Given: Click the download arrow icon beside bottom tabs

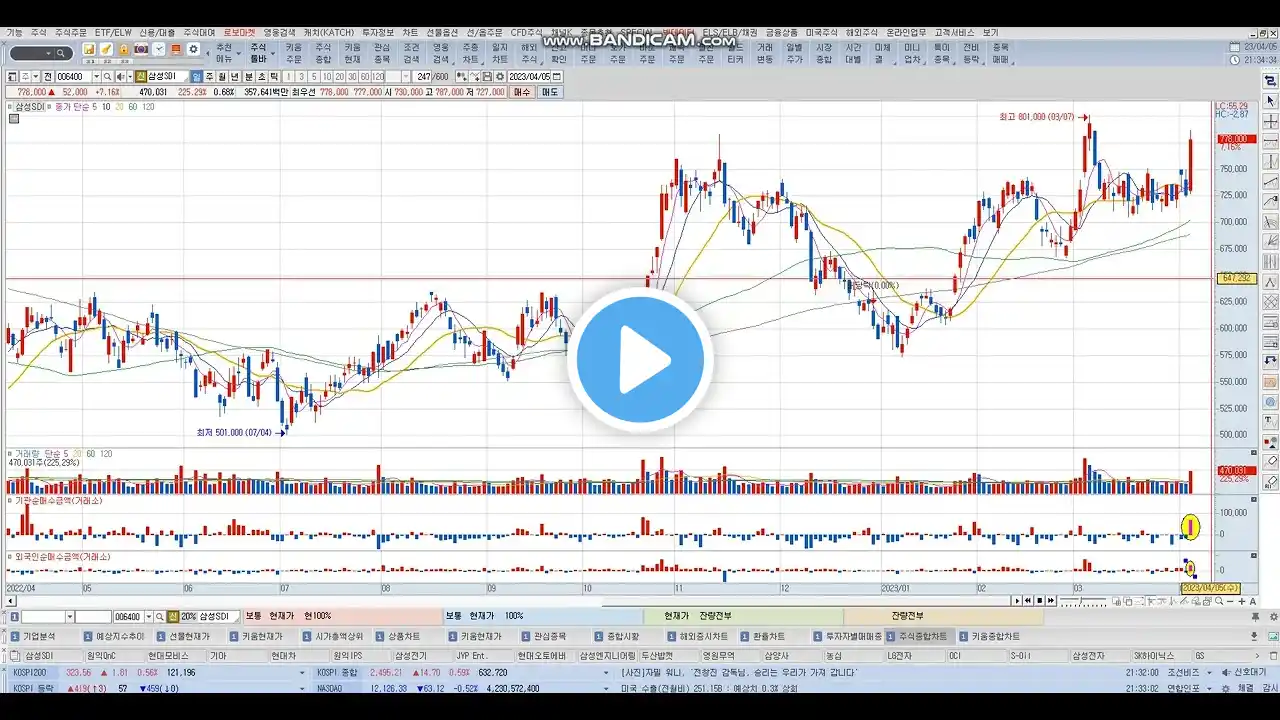Looking at the screenshot, I should [1254, 636].
